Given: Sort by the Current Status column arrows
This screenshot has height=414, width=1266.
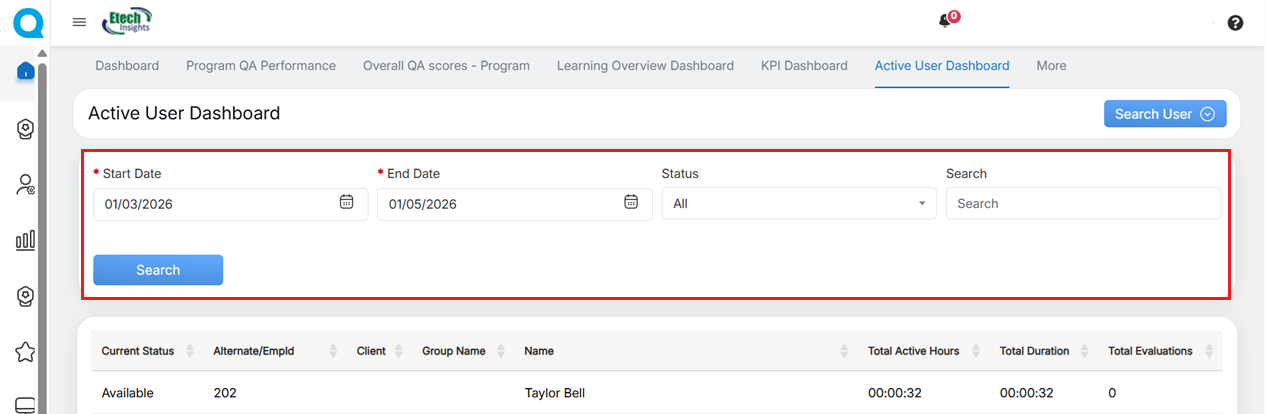Looking at the screenshot, I should 186,351.
